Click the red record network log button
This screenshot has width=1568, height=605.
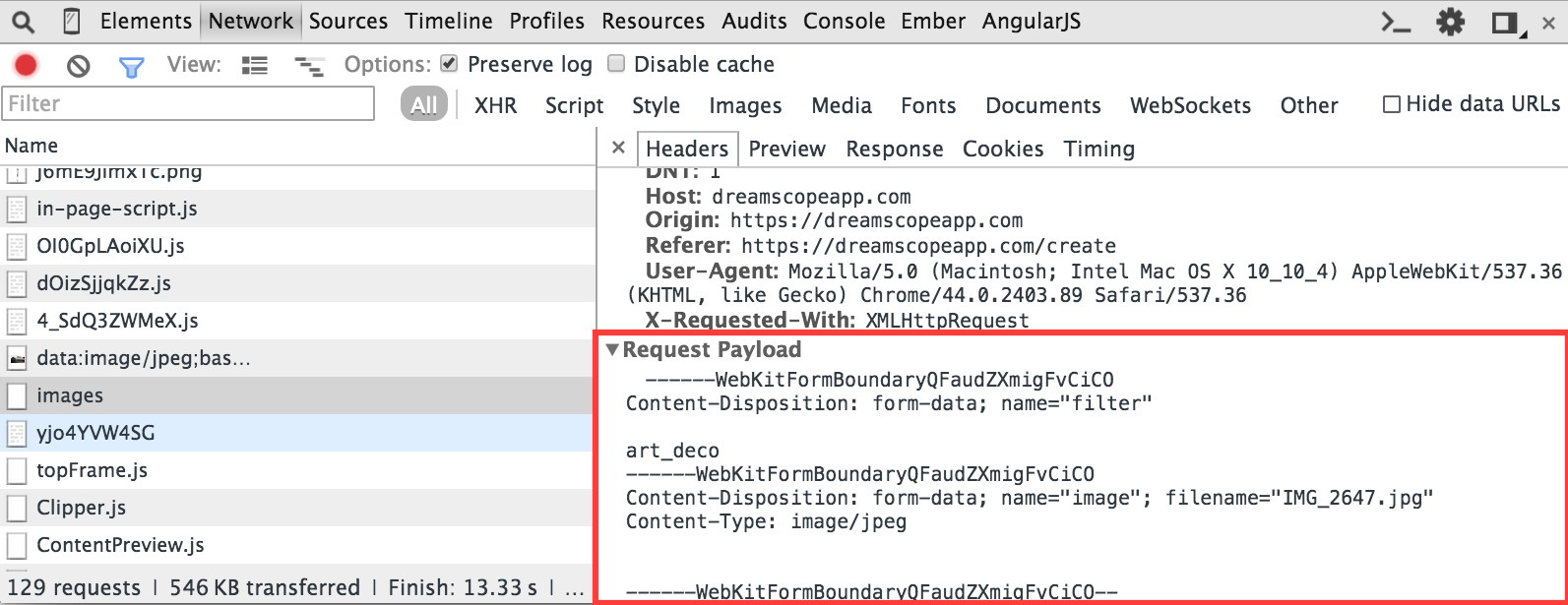click(26, 66)
